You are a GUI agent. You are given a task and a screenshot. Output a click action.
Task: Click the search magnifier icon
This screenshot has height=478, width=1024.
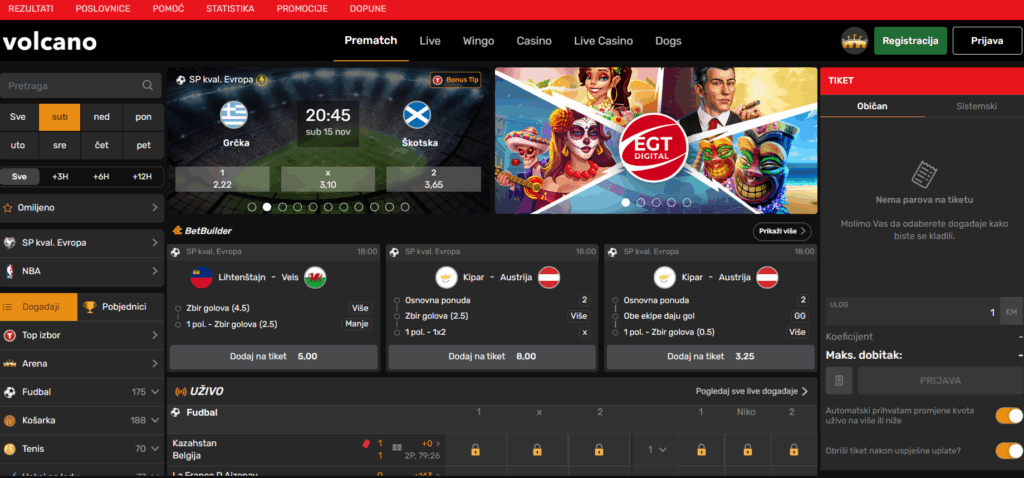tap(148, 86)
